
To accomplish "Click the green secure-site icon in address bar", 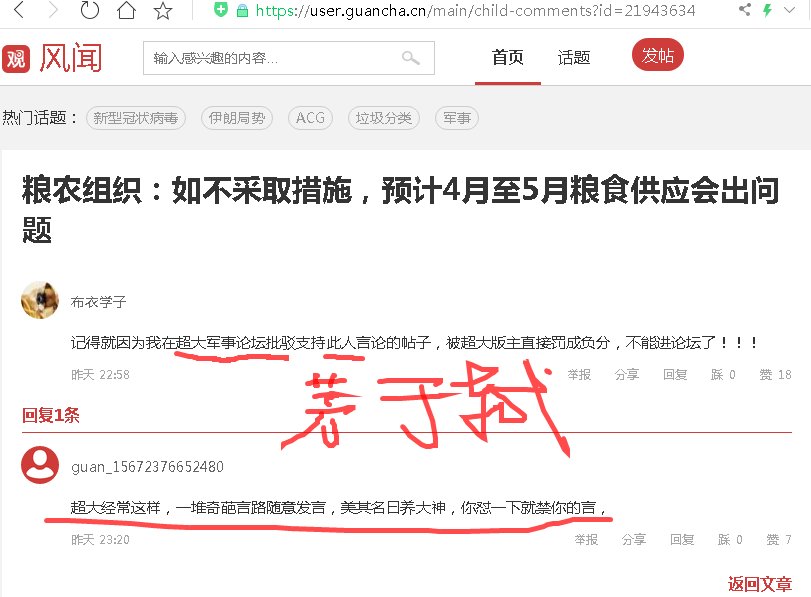I will click(x=221, y=11).
